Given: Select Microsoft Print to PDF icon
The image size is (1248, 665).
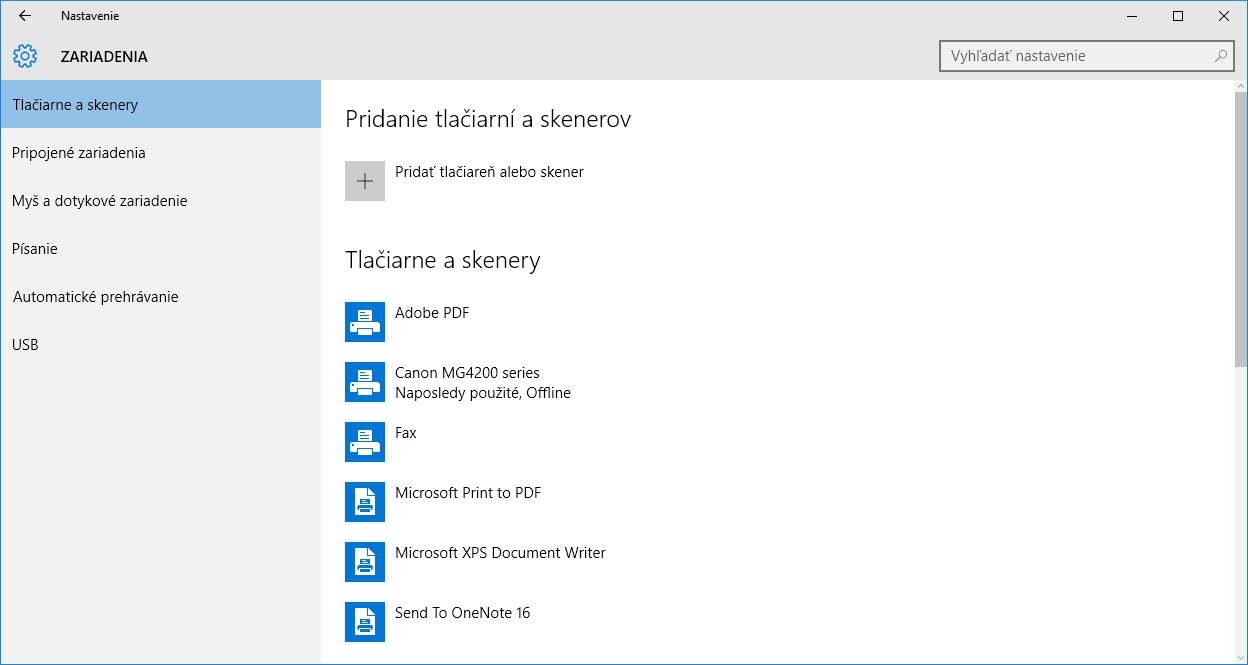Looking at the screenshot, I should point(365,502).
